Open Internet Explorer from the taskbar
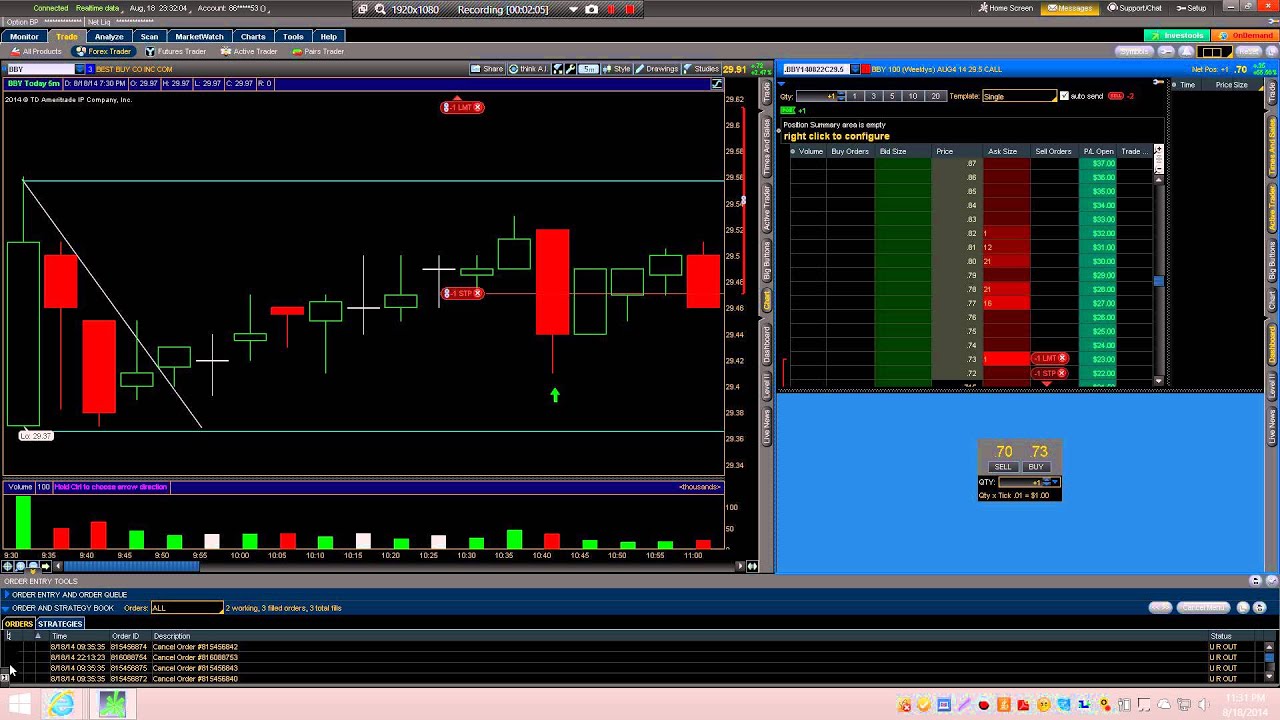Viewport: 1280px width, 720px height. point(59,705)
